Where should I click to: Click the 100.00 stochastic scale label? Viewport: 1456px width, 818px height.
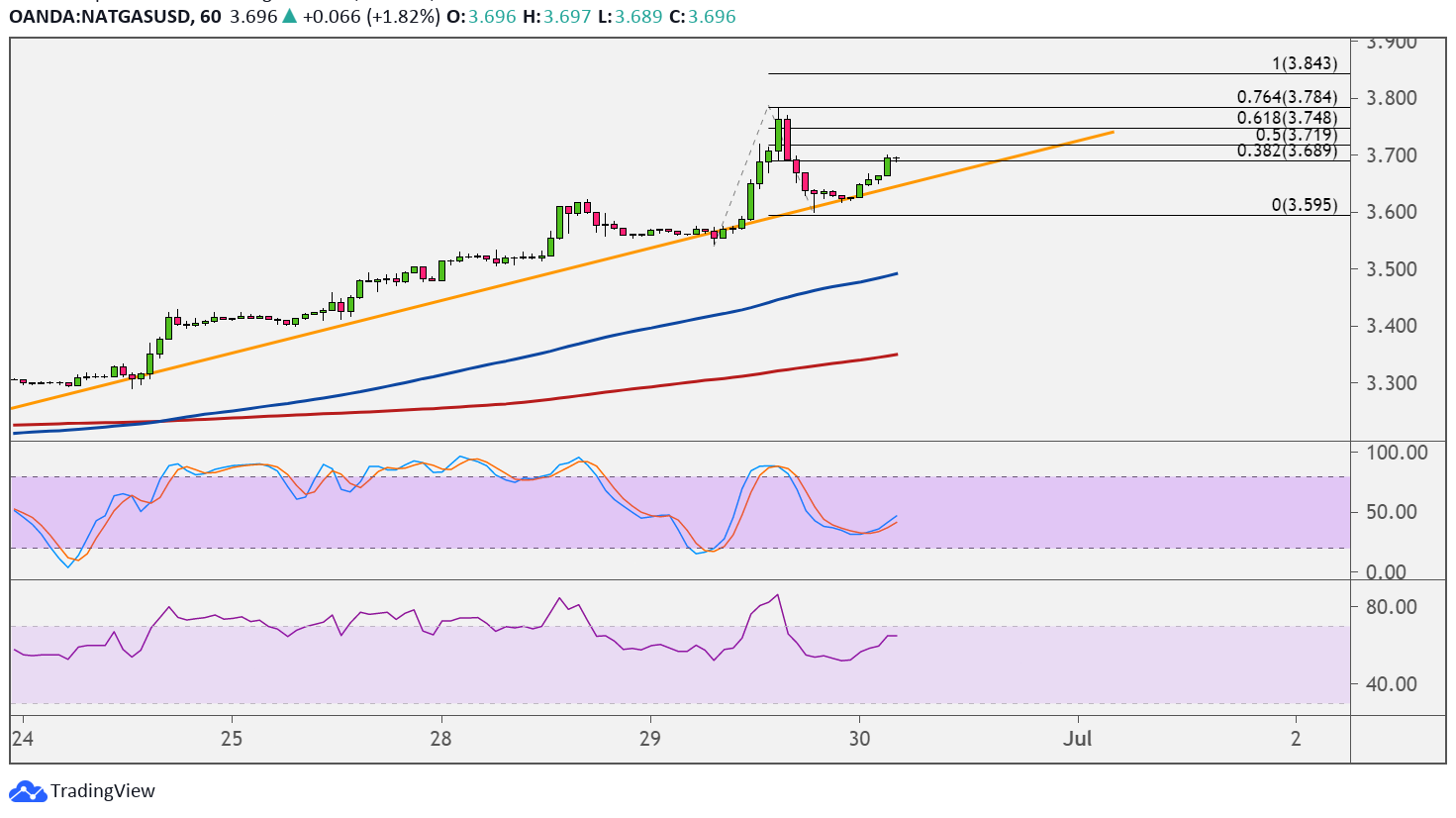tap(1397, 453)
